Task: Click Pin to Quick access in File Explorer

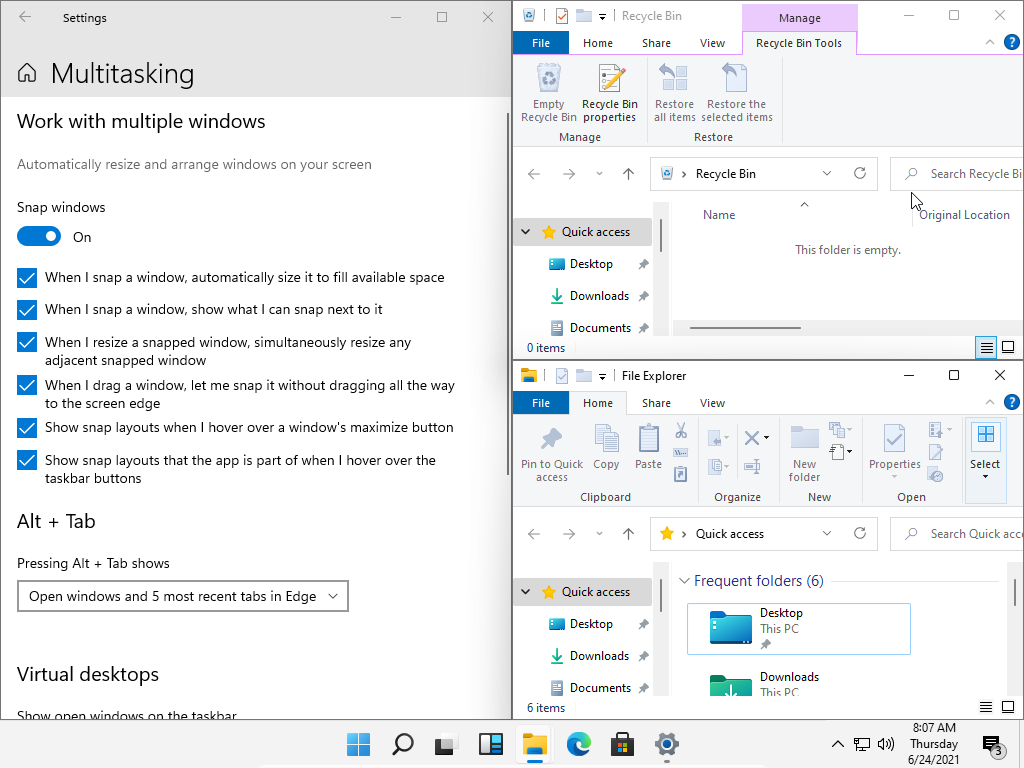Action: (x=551, y=453)
